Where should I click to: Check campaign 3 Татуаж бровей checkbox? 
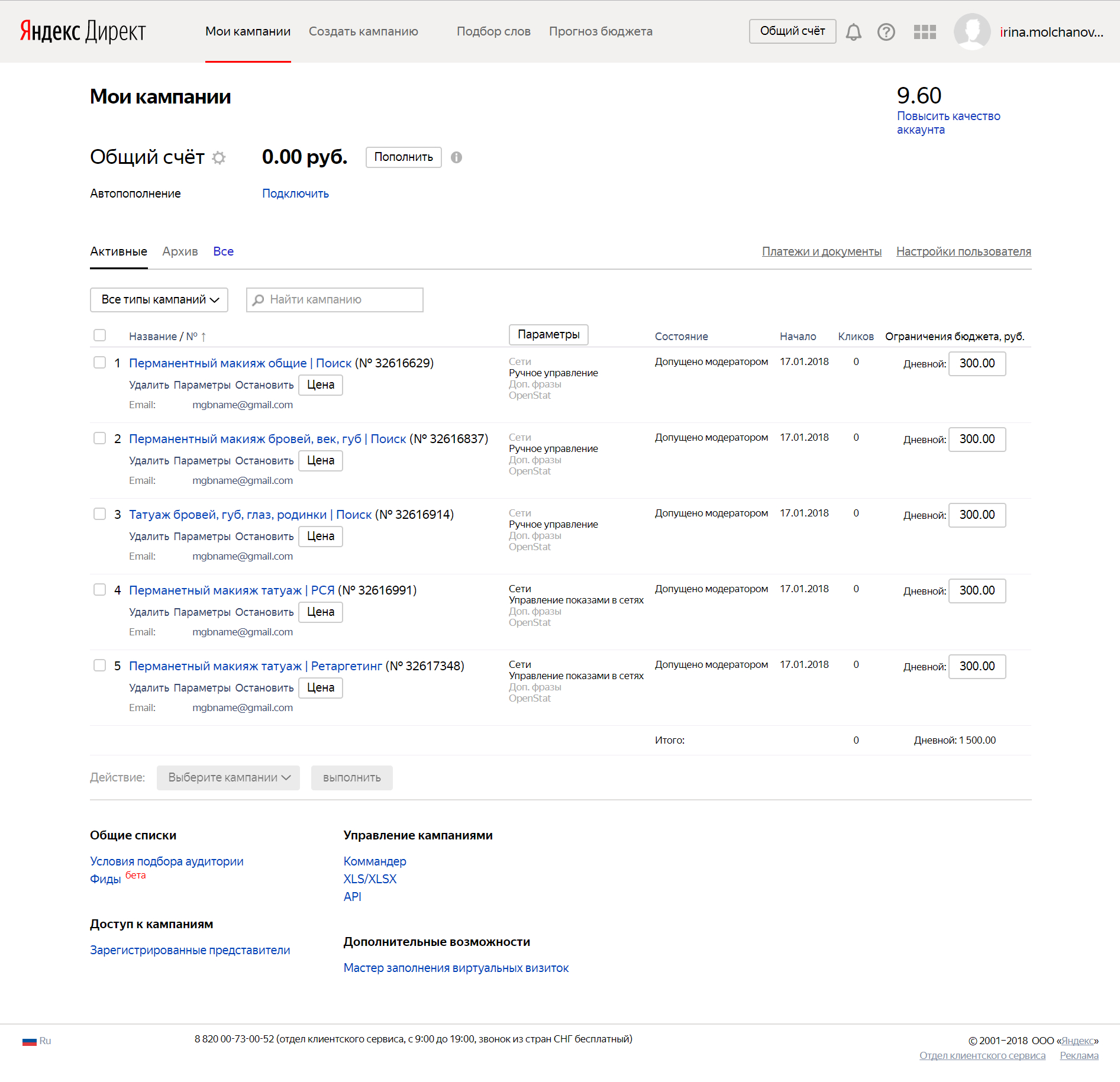100,514
